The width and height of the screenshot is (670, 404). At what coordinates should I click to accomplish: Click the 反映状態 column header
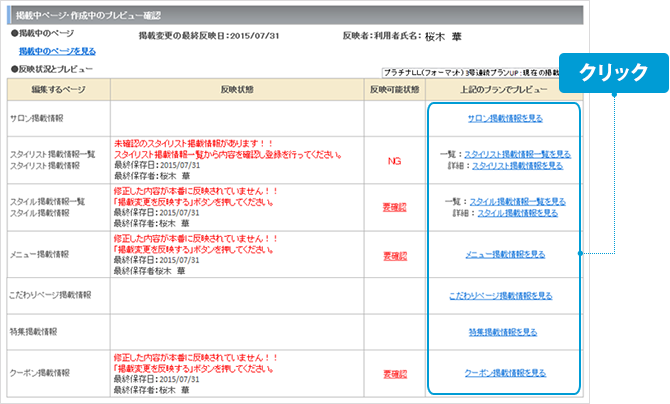click(x=237, y=90)
